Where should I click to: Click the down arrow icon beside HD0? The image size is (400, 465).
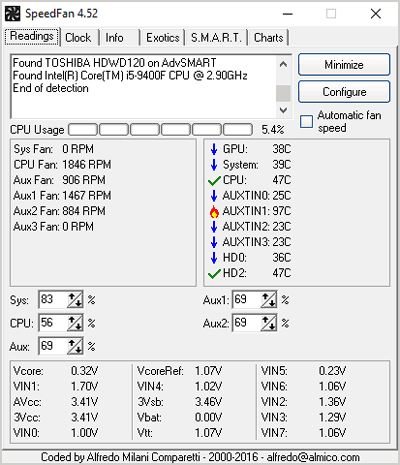coord(214,258)
